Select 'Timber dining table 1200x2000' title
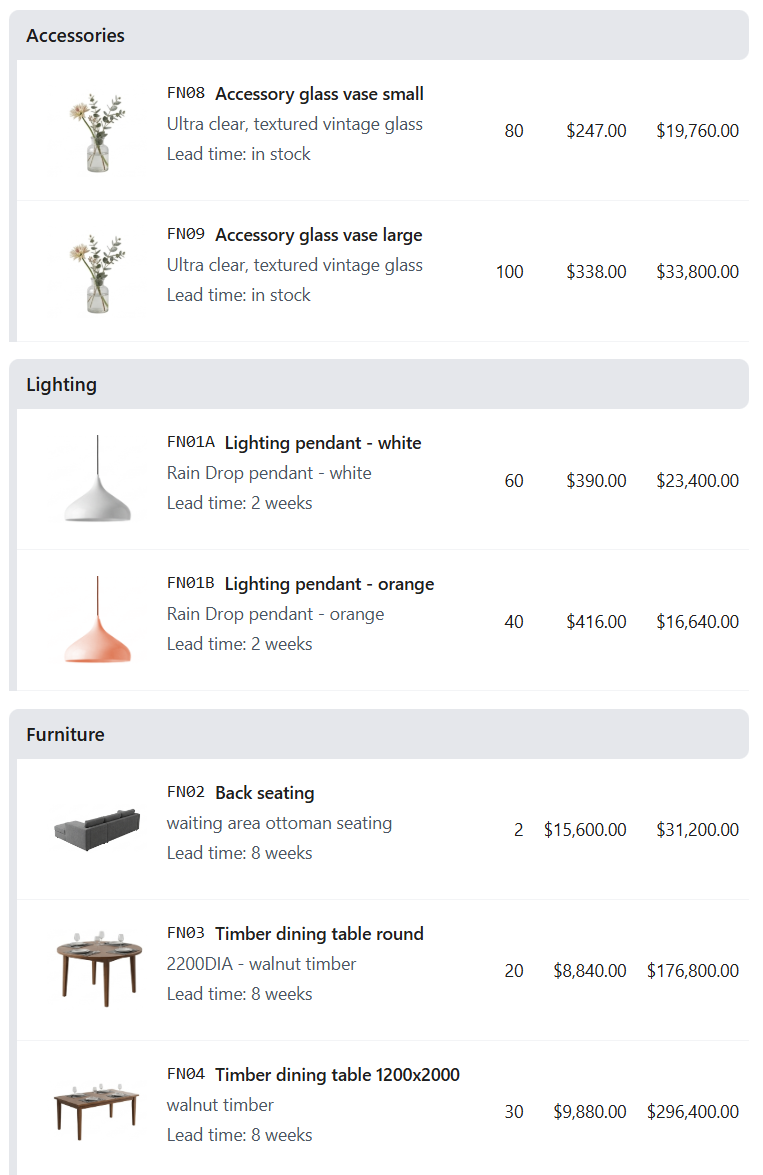 (337, 1075)
